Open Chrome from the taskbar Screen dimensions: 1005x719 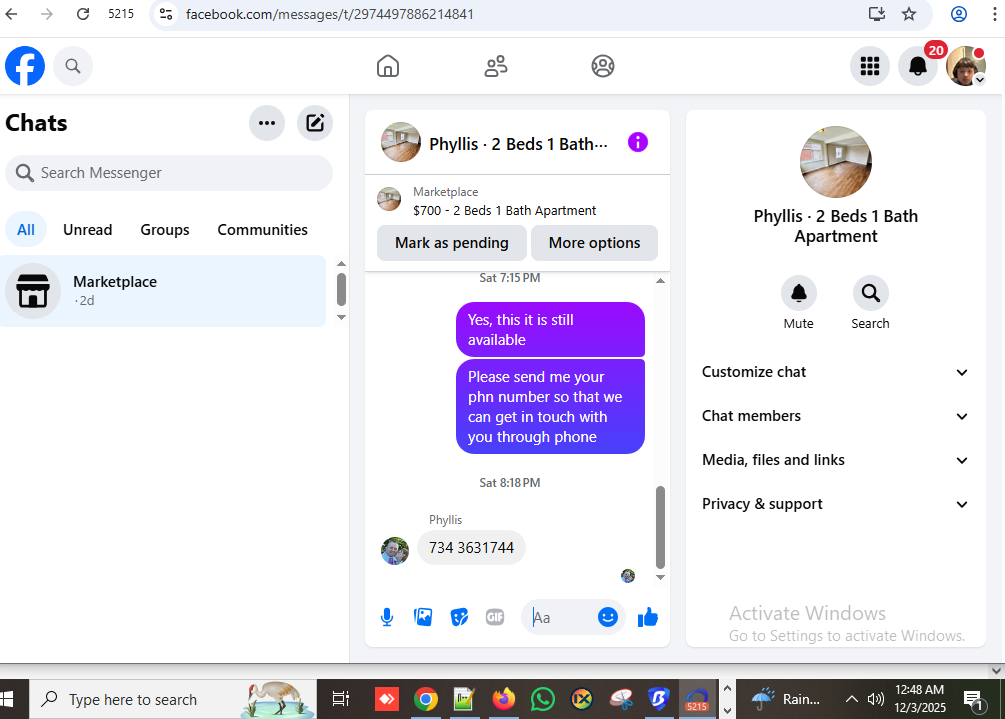pos(426,699)
